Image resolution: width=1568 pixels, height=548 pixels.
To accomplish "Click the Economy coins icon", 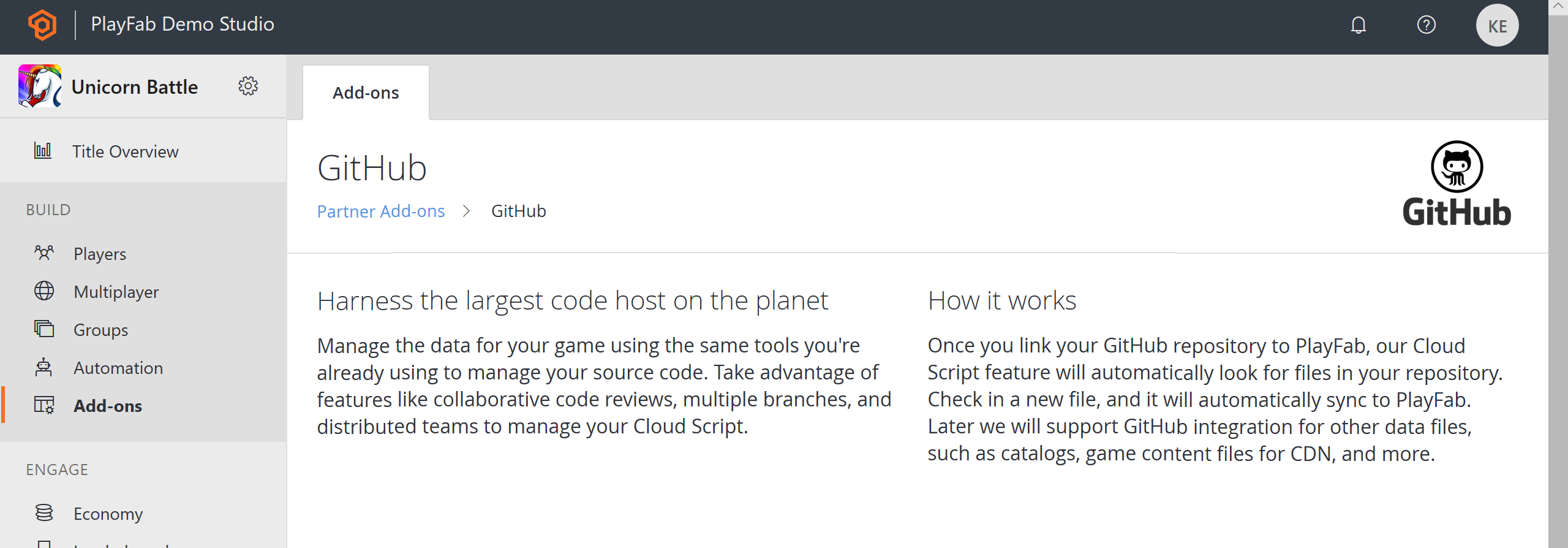I will click(x=44, y=512).
